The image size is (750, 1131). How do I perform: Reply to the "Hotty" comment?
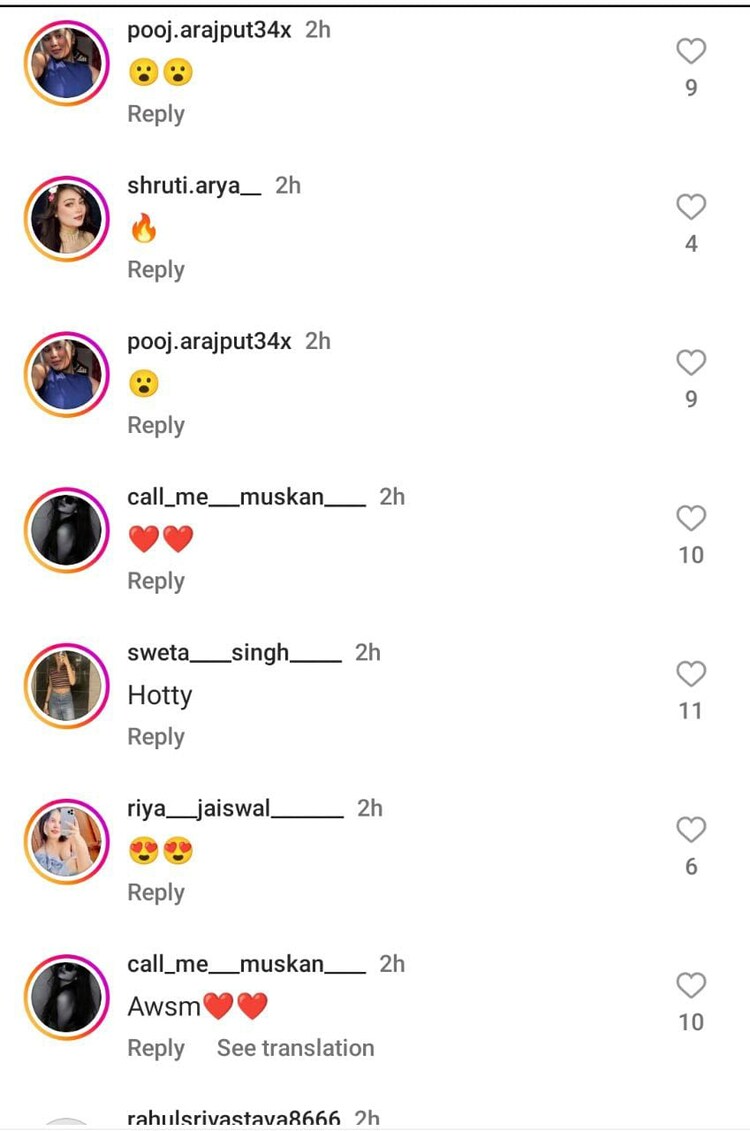[156, 737]
